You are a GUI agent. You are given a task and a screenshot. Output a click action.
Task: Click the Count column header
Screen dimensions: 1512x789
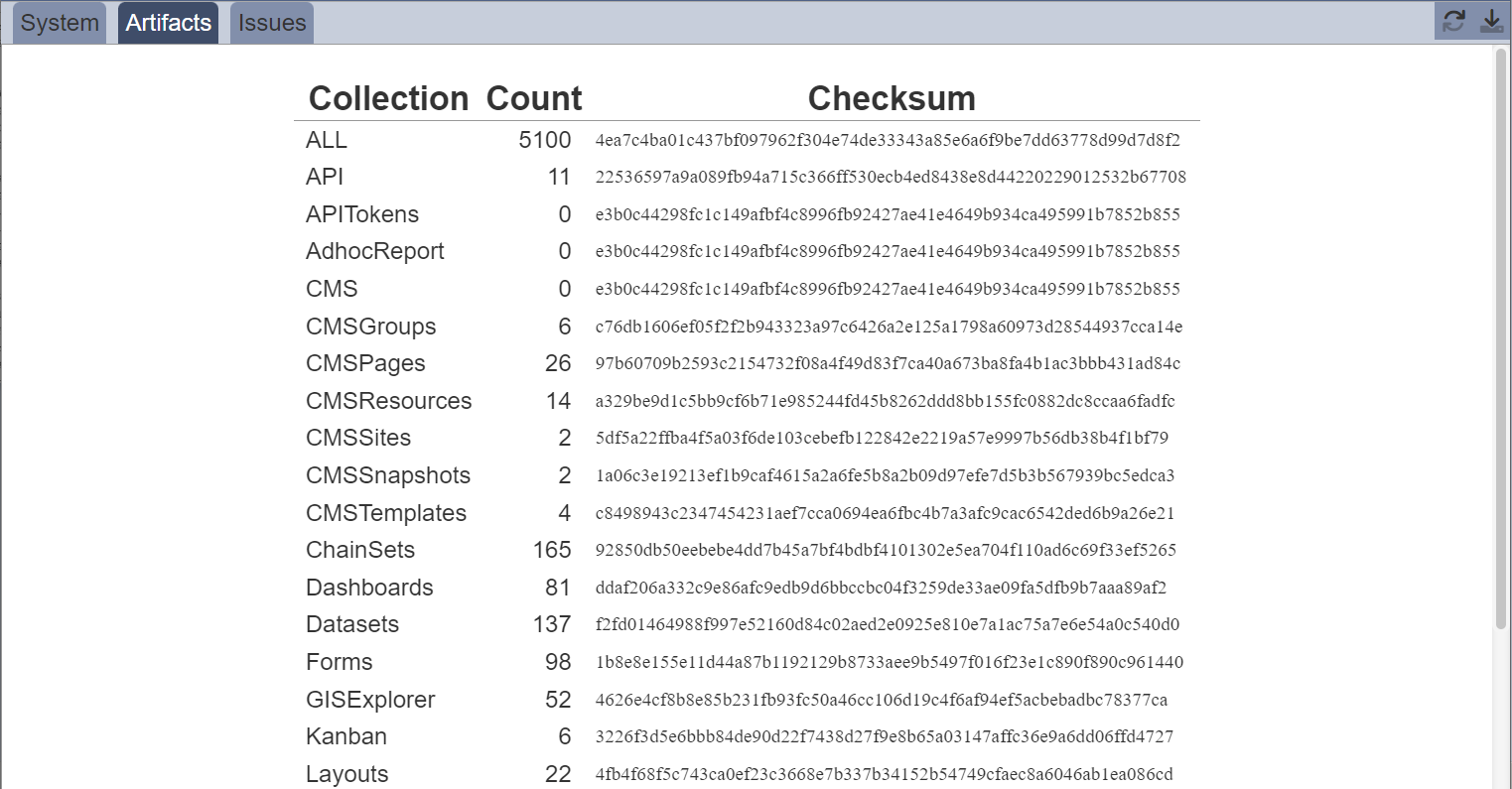click(534, 98)
